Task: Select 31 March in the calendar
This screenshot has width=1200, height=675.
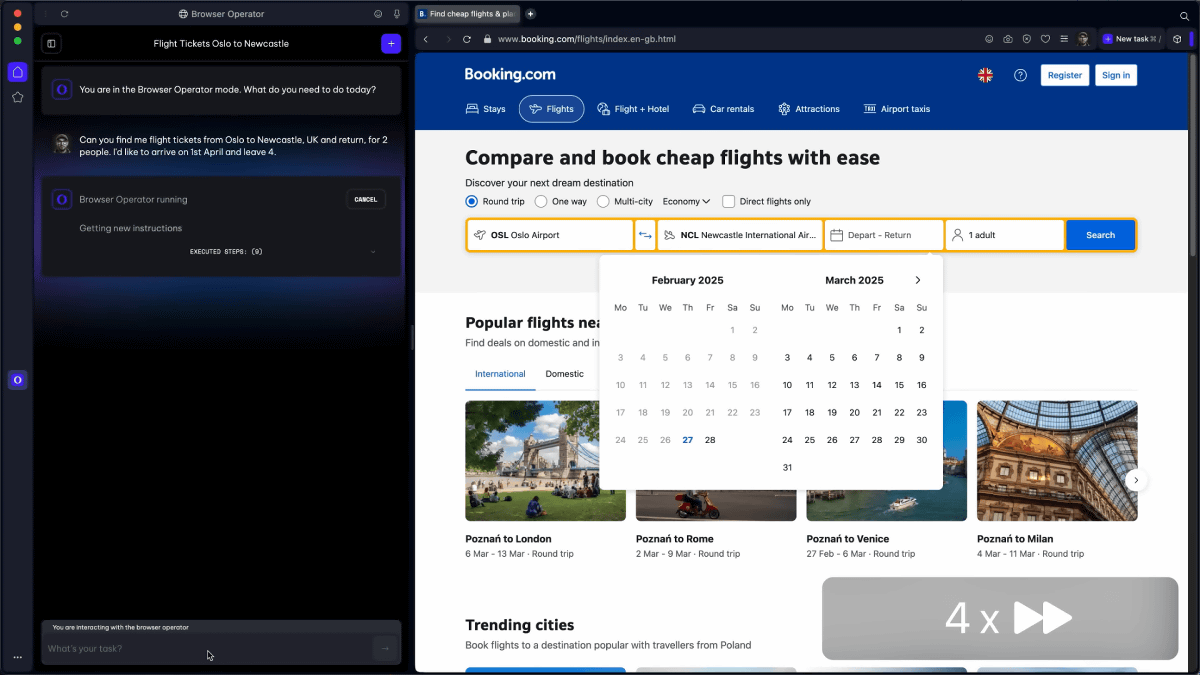Action: (787, 467)
